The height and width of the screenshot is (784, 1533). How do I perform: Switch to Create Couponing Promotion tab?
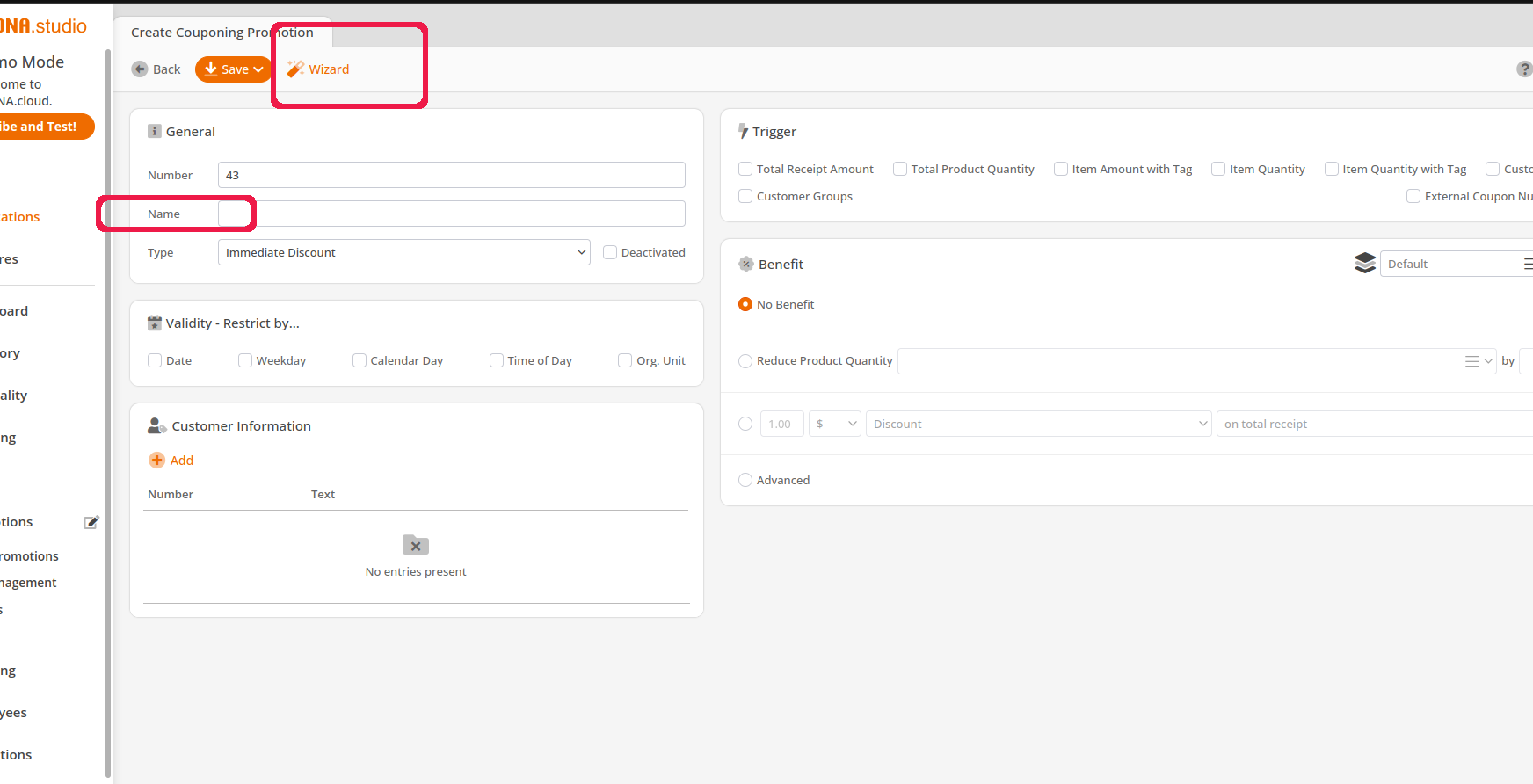coord(222,33)
